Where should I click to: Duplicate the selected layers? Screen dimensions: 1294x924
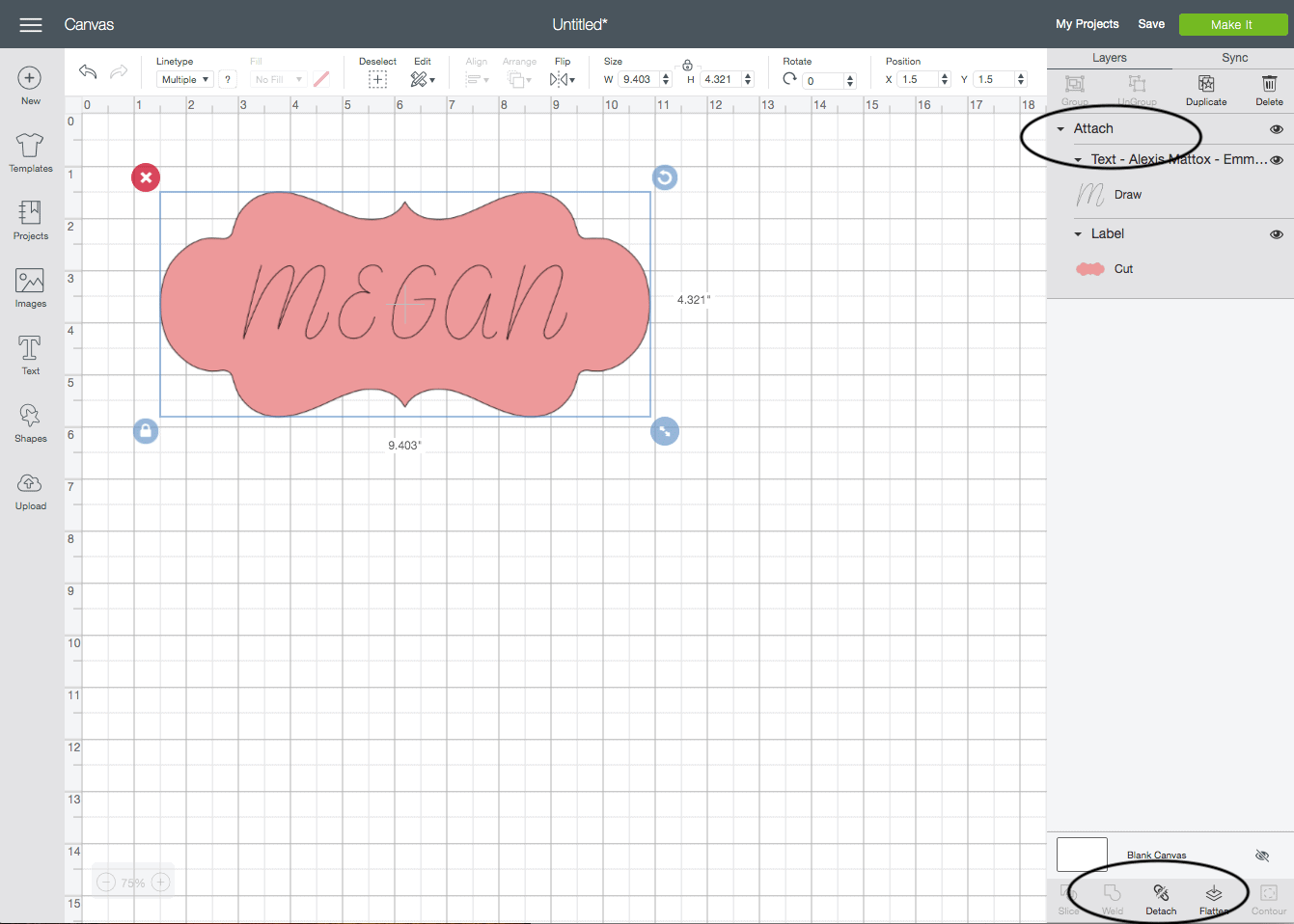[x=1206, y=90]
